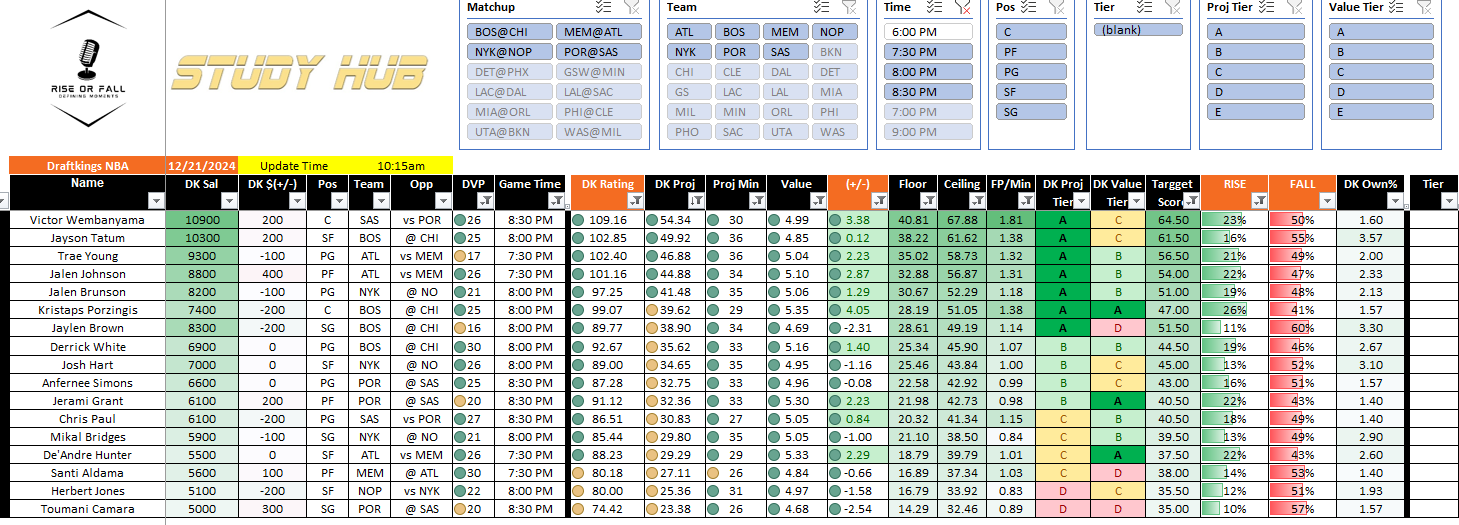Clear filter on the Matchup slicer
Image resolution: width=1459 pixels, height=525 pixels.
633,7
